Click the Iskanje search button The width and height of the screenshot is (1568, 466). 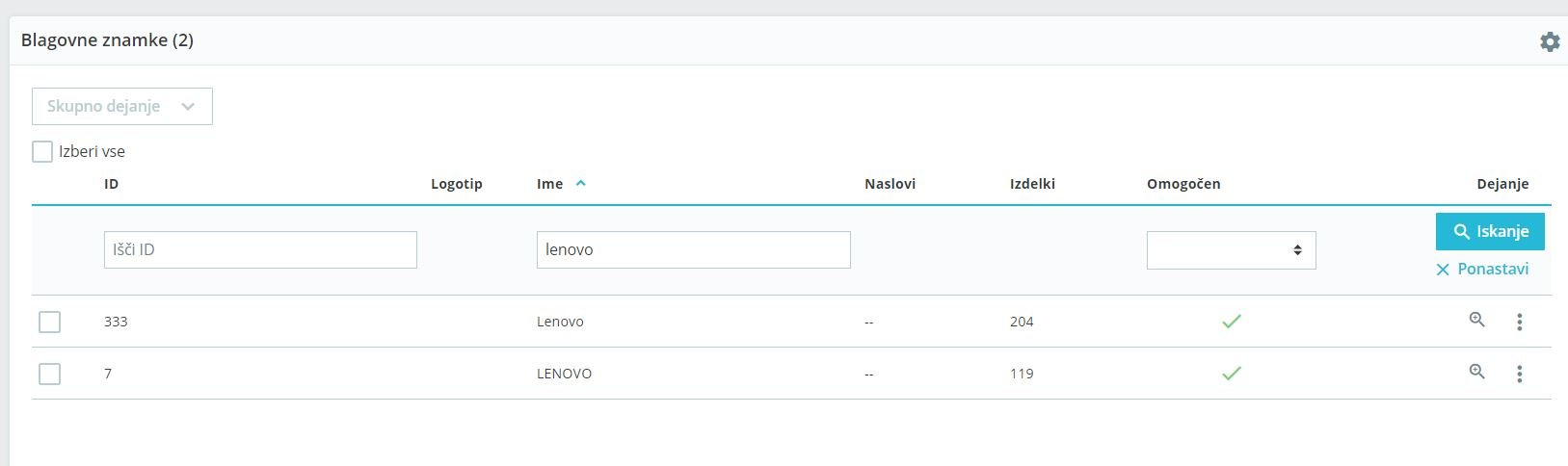(1490, 231)
